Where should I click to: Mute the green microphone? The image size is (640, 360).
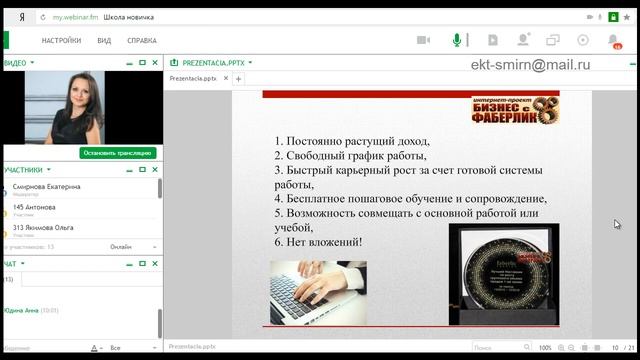point(457,40)
